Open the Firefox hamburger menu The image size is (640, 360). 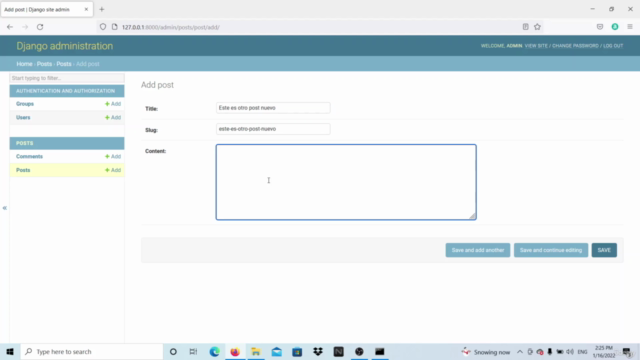coord(630,27)
